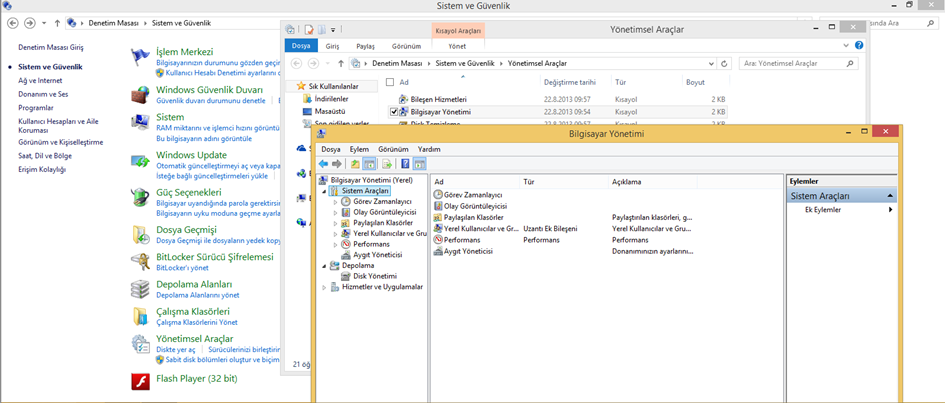Open Görünüm menu in Bilgisayar Yönetimi
The image size is (945, 403).
click(x=394, y=149)
